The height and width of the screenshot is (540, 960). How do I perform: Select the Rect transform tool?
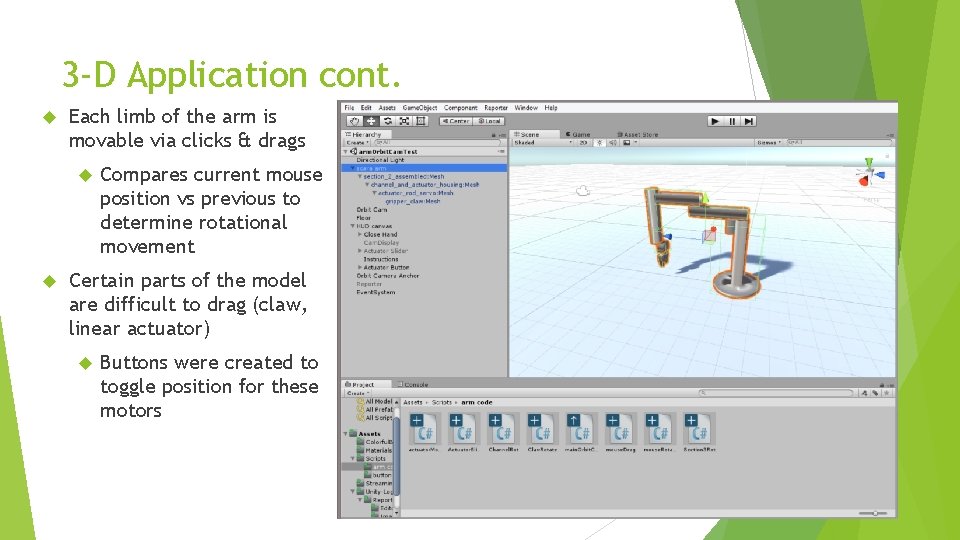421,121
